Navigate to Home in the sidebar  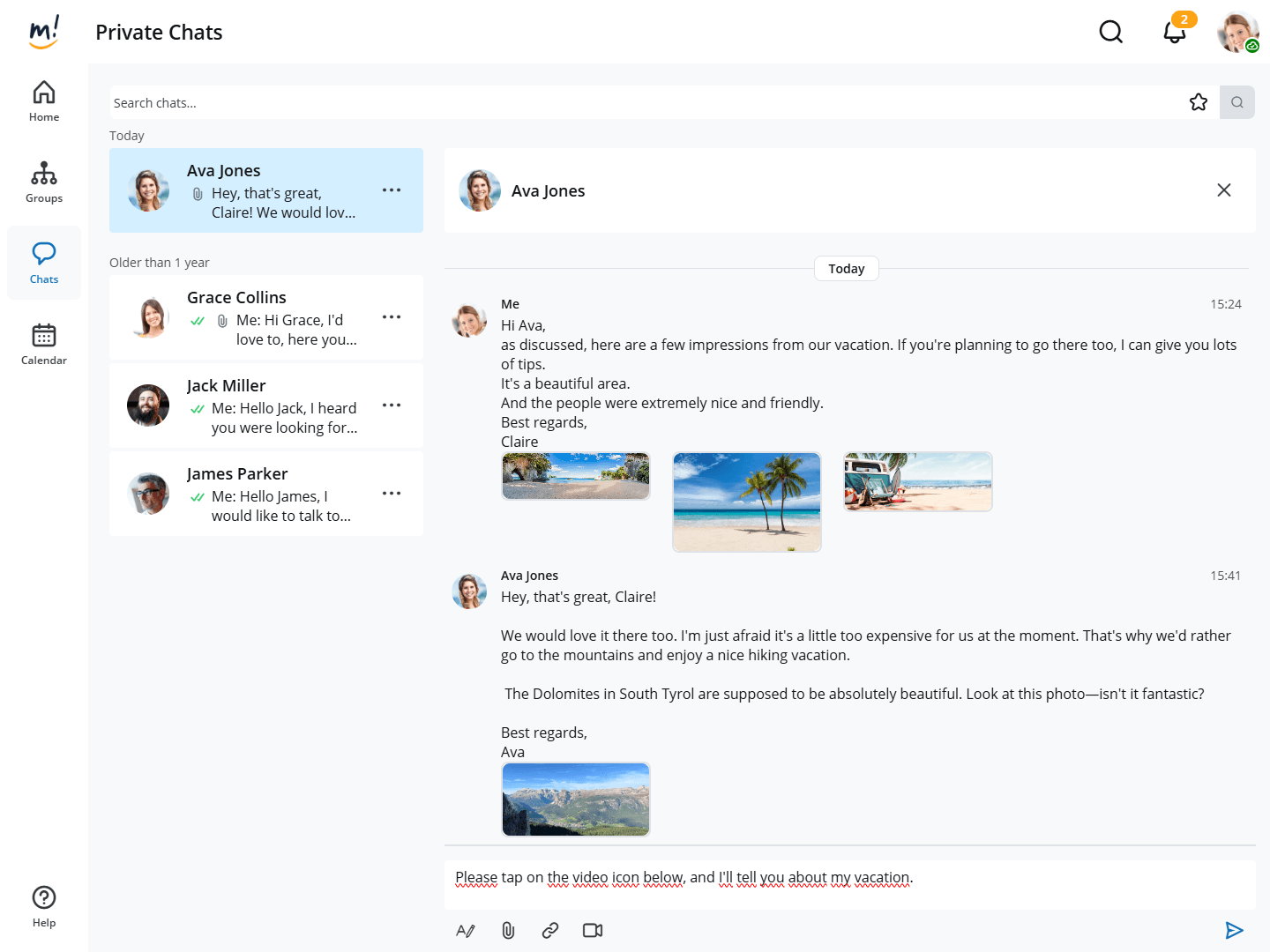pyautogui.click(x=44, y=101)
